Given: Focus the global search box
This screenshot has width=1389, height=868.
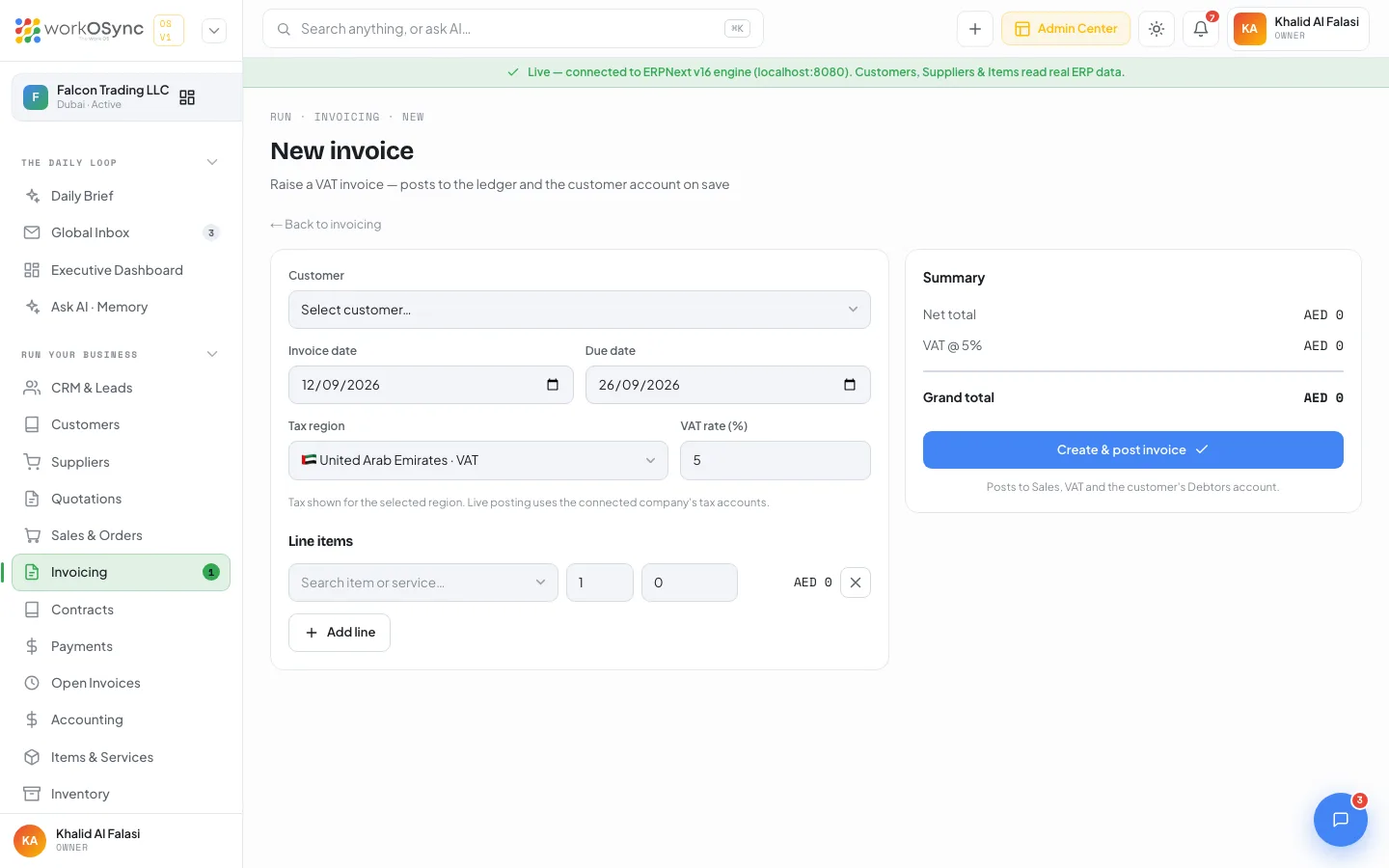Looking at the screenshot, I should [513, 29].
